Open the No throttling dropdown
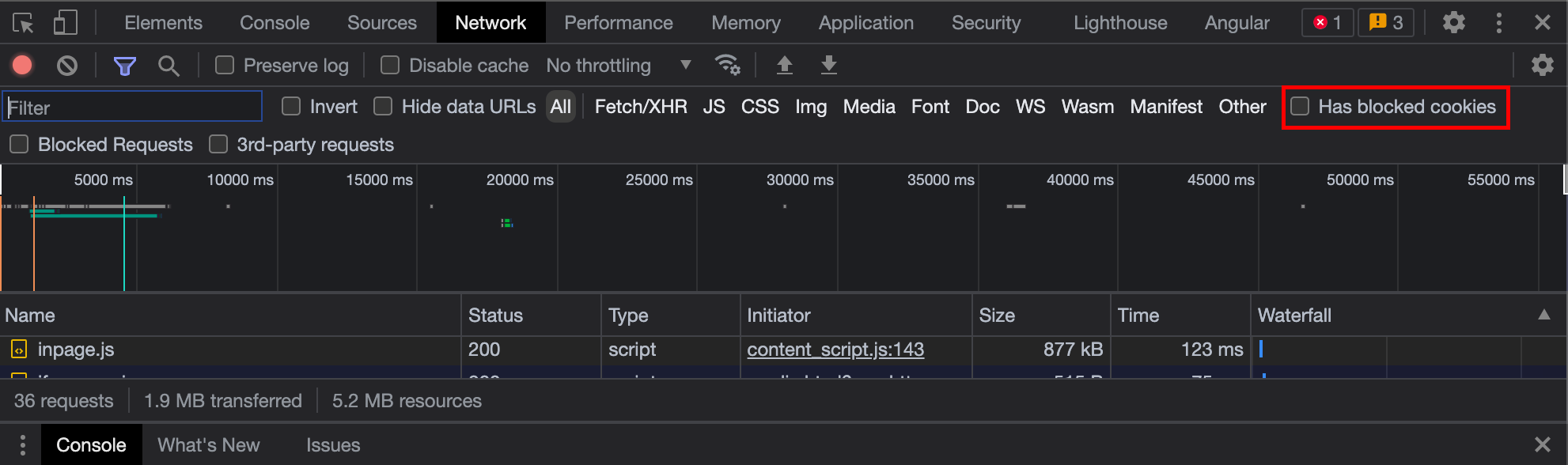Viewport: 1568px width, 465px height. click(x=619, y=66)
